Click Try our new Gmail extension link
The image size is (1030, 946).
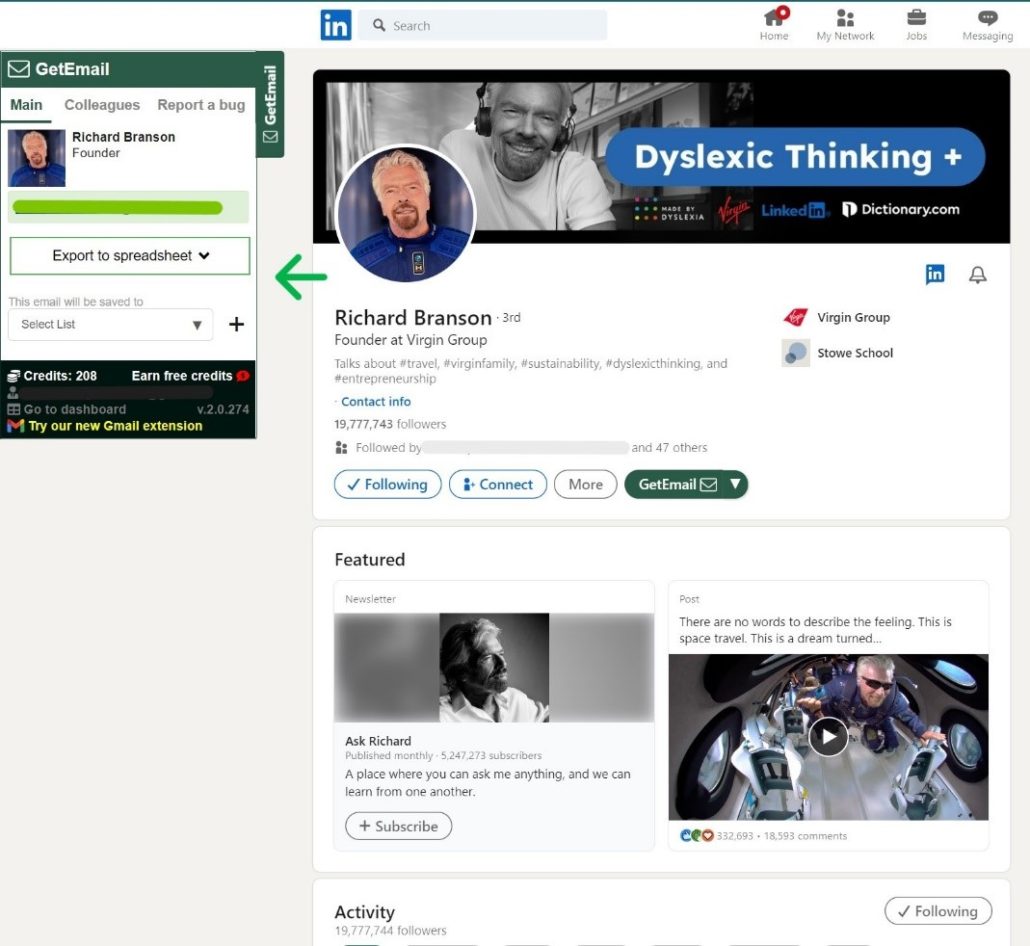point(115,426)
